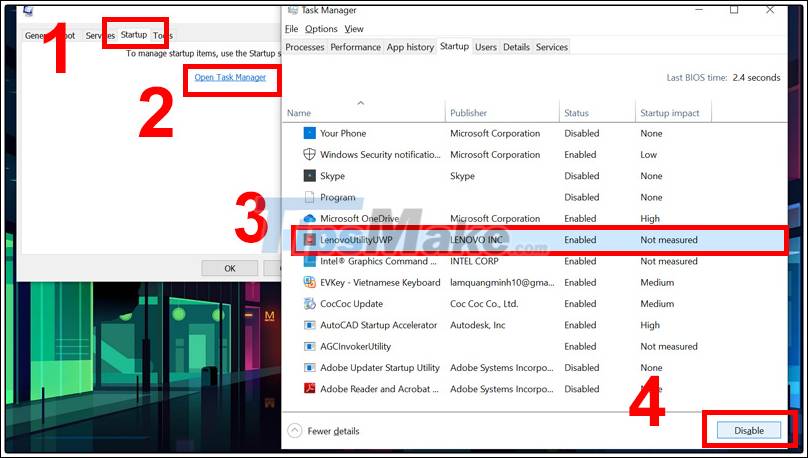Select the CocCoc Update row name
Viewport: 808px width, 458px height.
(351, 304)
